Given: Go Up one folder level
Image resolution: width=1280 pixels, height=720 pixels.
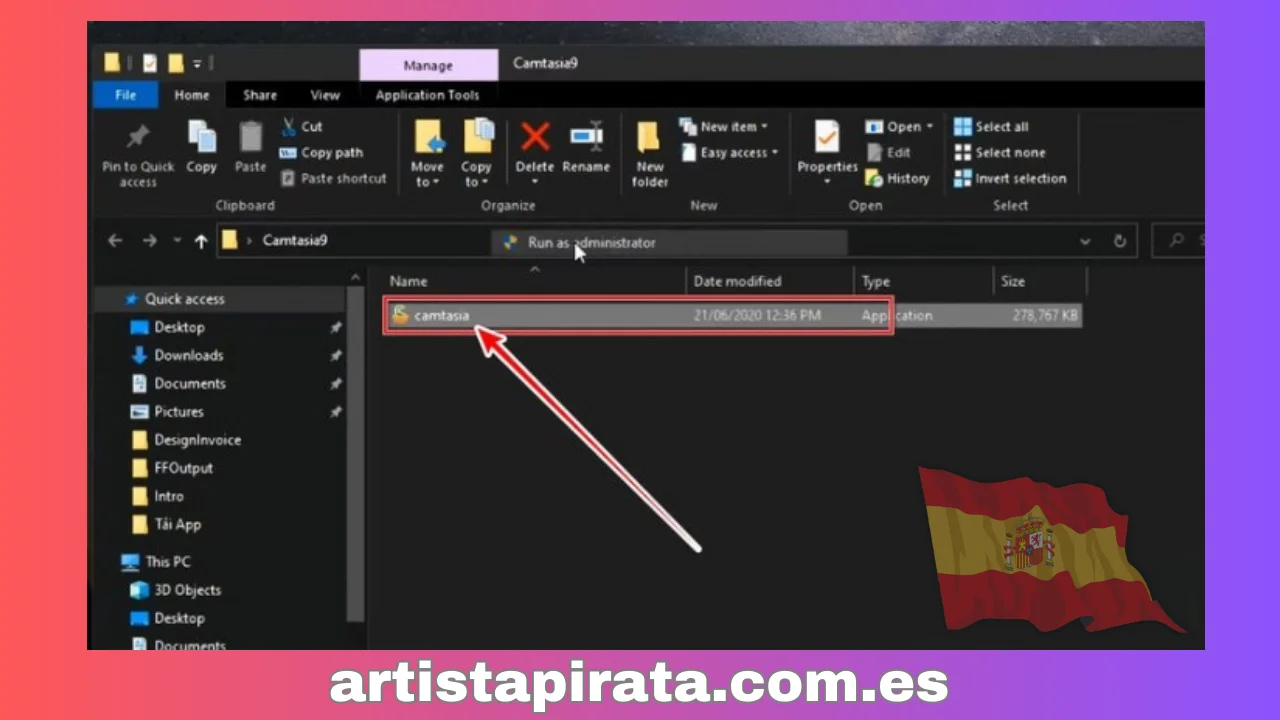Looking at the screenshot, I should (x=201, y=241).
